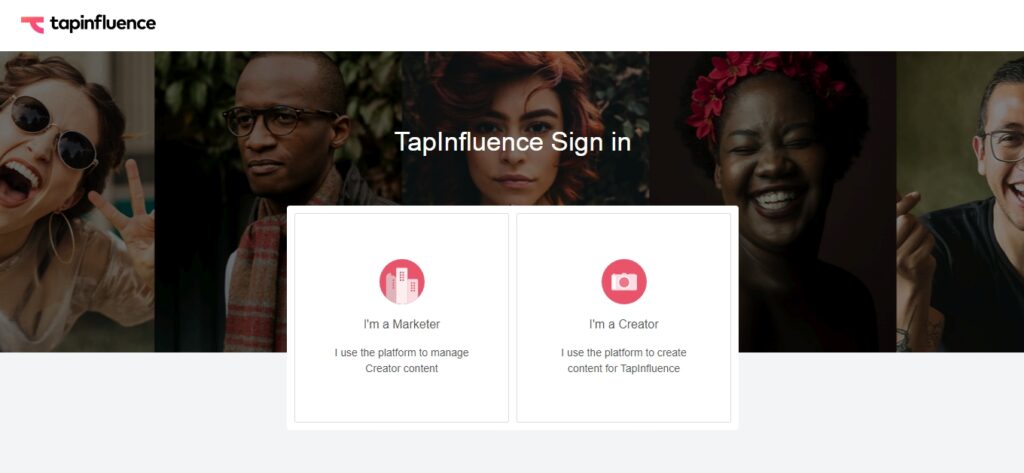The image size is (1024, 473).
Task: Click photo of laughing woman with sunglasses
Action: pyautogui.click(x=77, y=202)
